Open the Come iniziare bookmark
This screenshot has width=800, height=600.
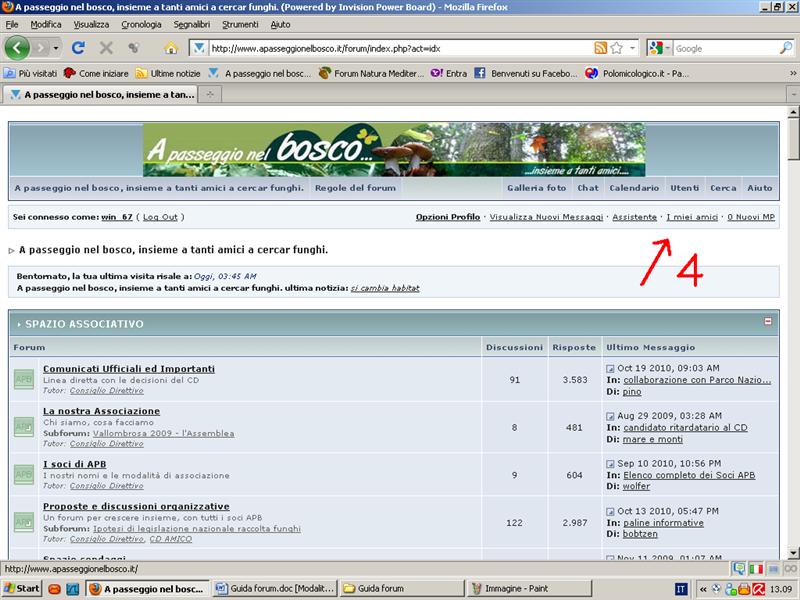(x=96, y=73)
